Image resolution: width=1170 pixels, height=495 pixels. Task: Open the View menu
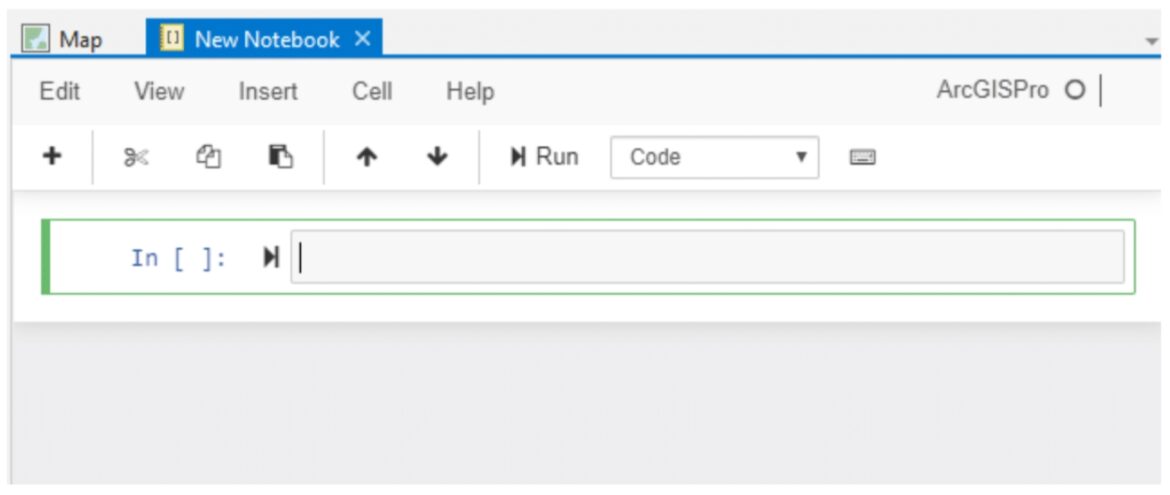pos(159,92)
